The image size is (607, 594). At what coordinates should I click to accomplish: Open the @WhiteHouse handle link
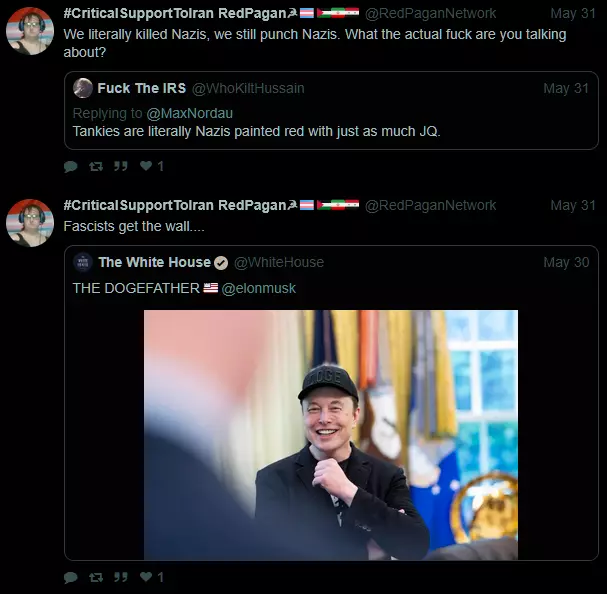(279, 263)
